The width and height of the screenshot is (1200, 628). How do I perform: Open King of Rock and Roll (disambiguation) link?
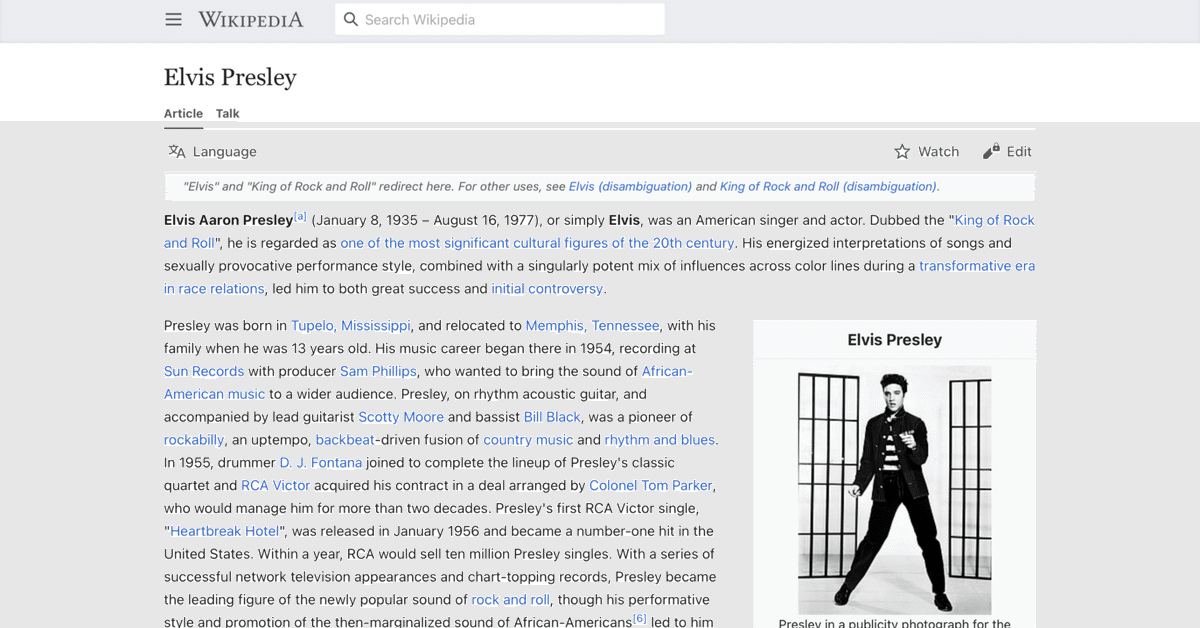click(x=828, y=186)
